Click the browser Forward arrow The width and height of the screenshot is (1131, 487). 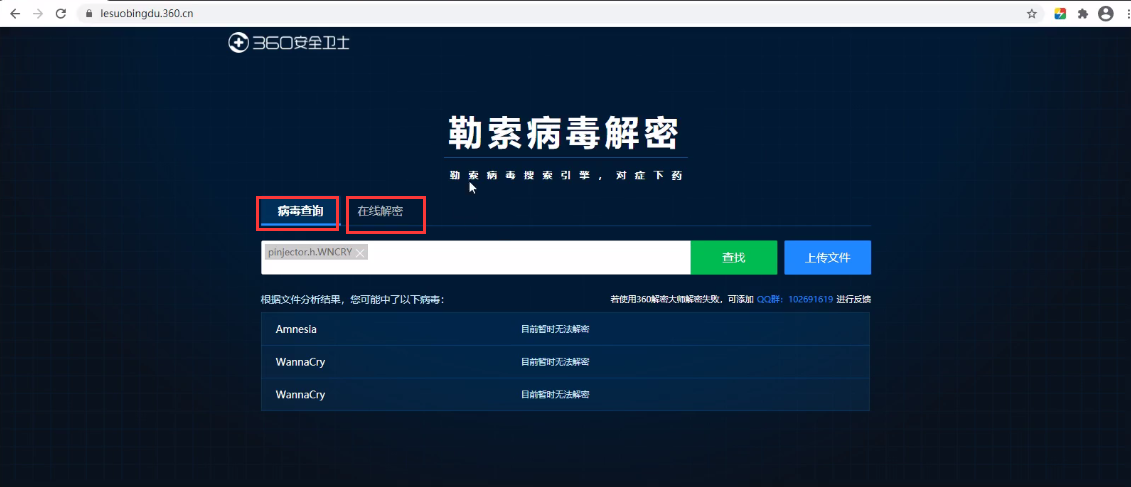pos(38,14)
